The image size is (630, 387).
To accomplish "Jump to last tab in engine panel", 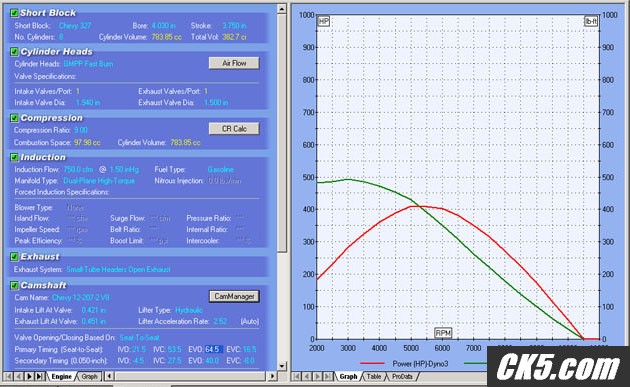I will click(39, 377).
